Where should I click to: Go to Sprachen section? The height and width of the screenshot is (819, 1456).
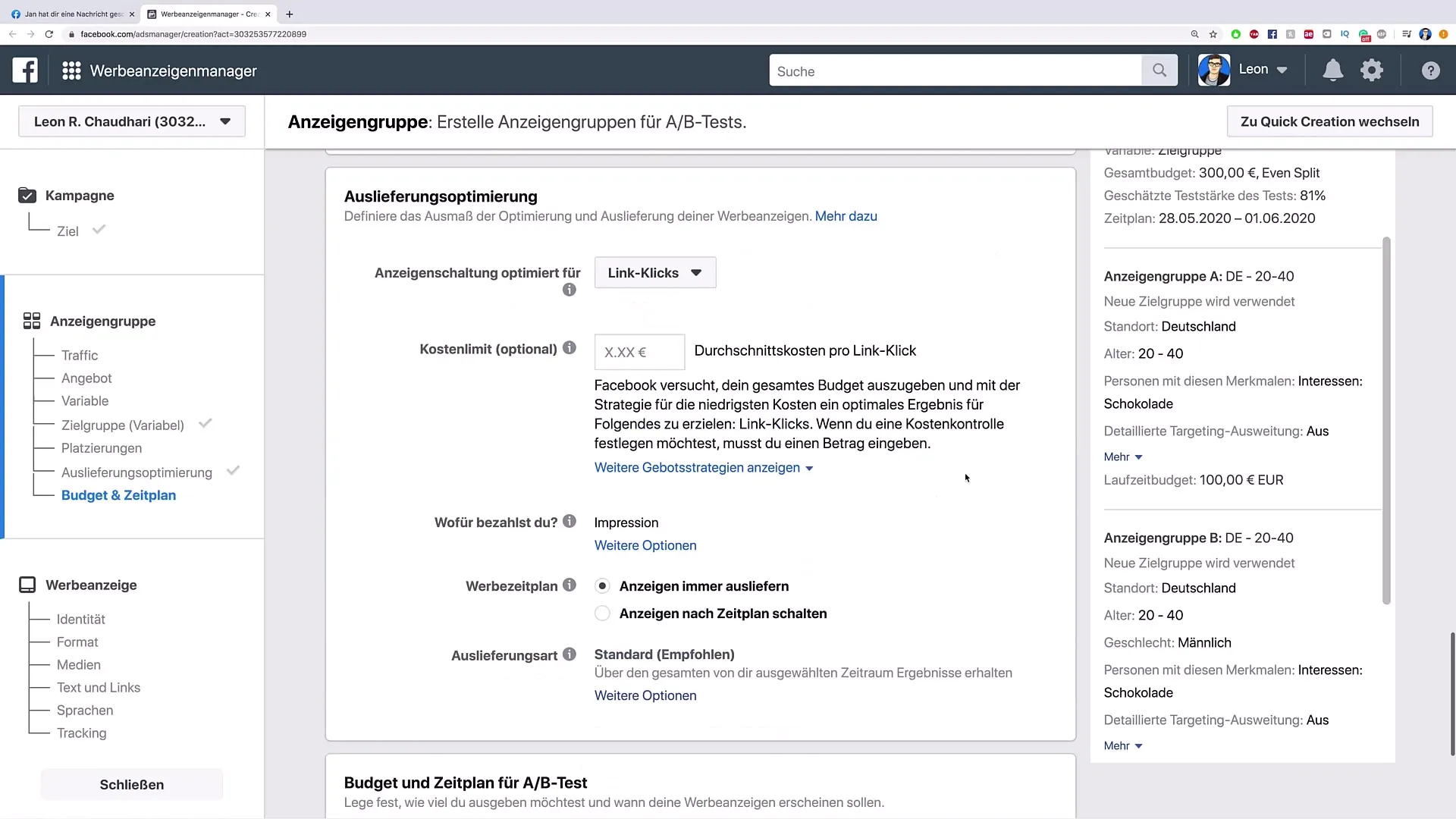tap(85, 710)
